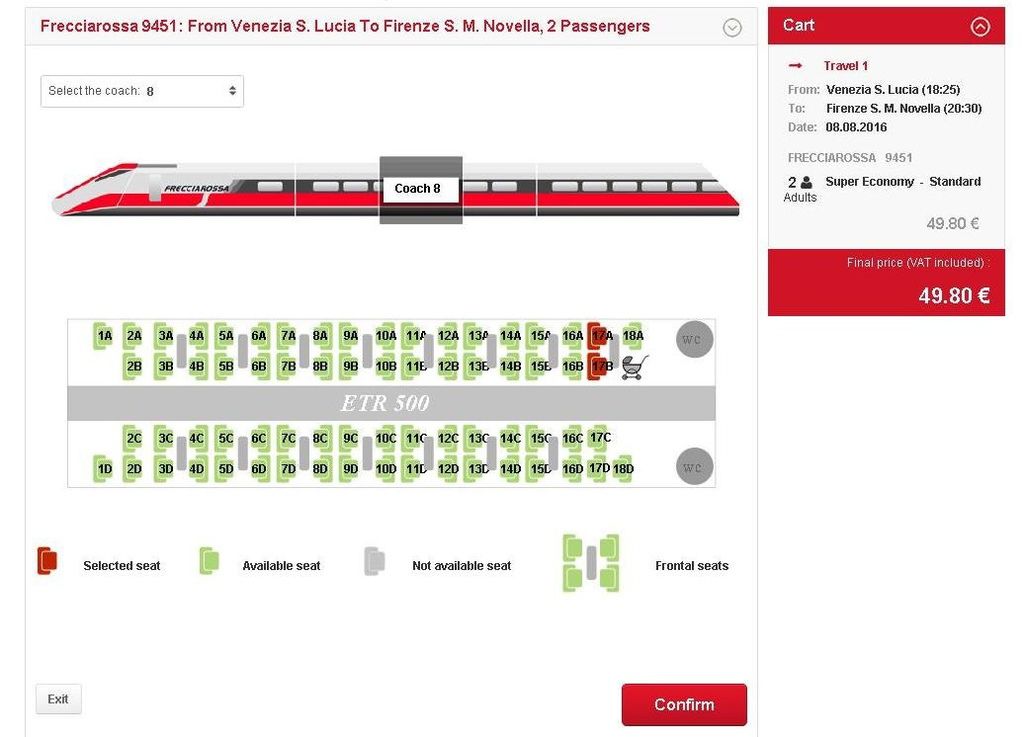The width and height of the screenshot is (1024, 737).
Task: Deselect the selected seat 17B
Action: point(600,366)
